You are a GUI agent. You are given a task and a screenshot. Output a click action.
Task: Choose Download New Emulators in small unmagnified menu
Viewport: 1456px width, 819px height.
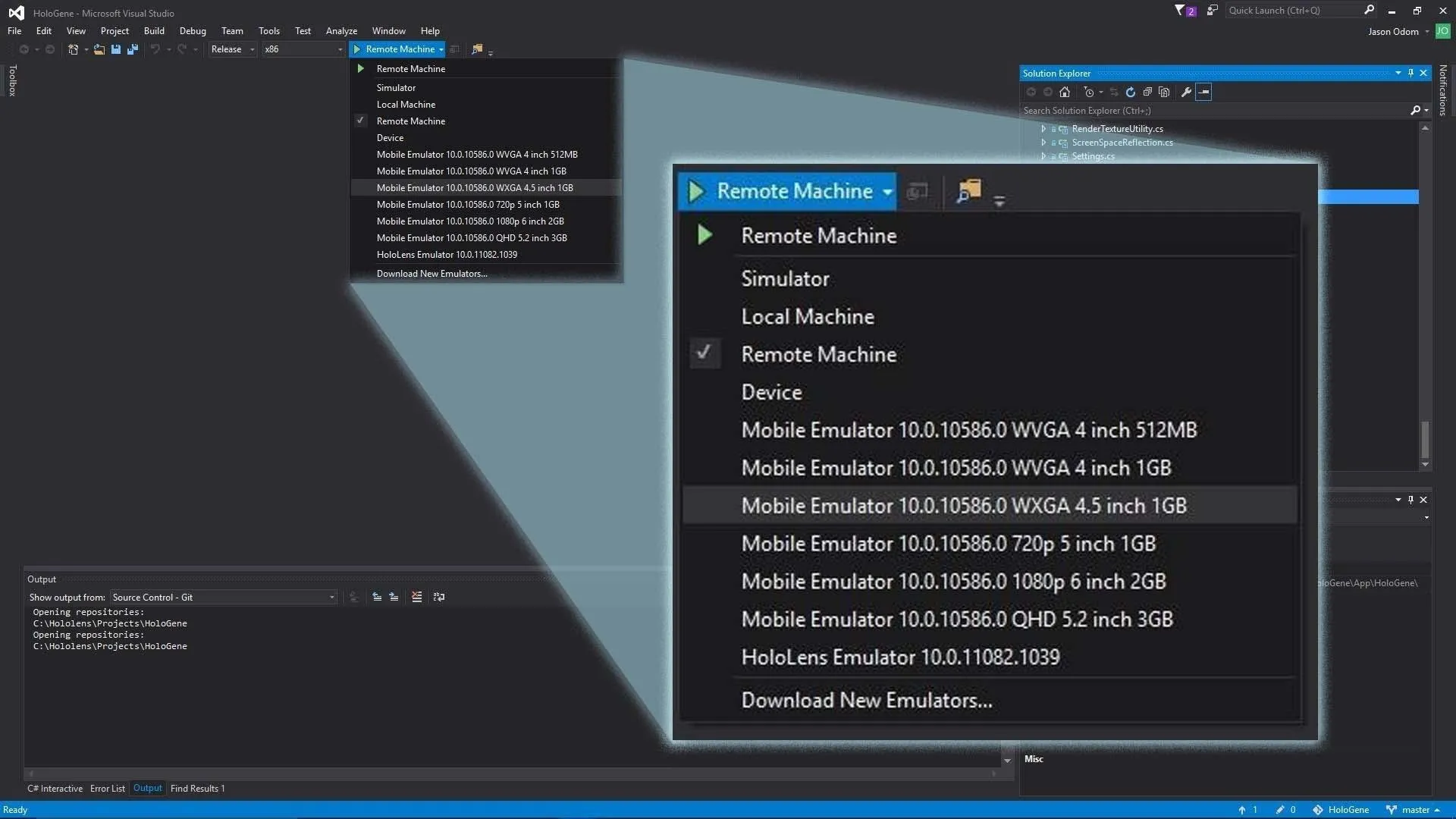point(431,274)
